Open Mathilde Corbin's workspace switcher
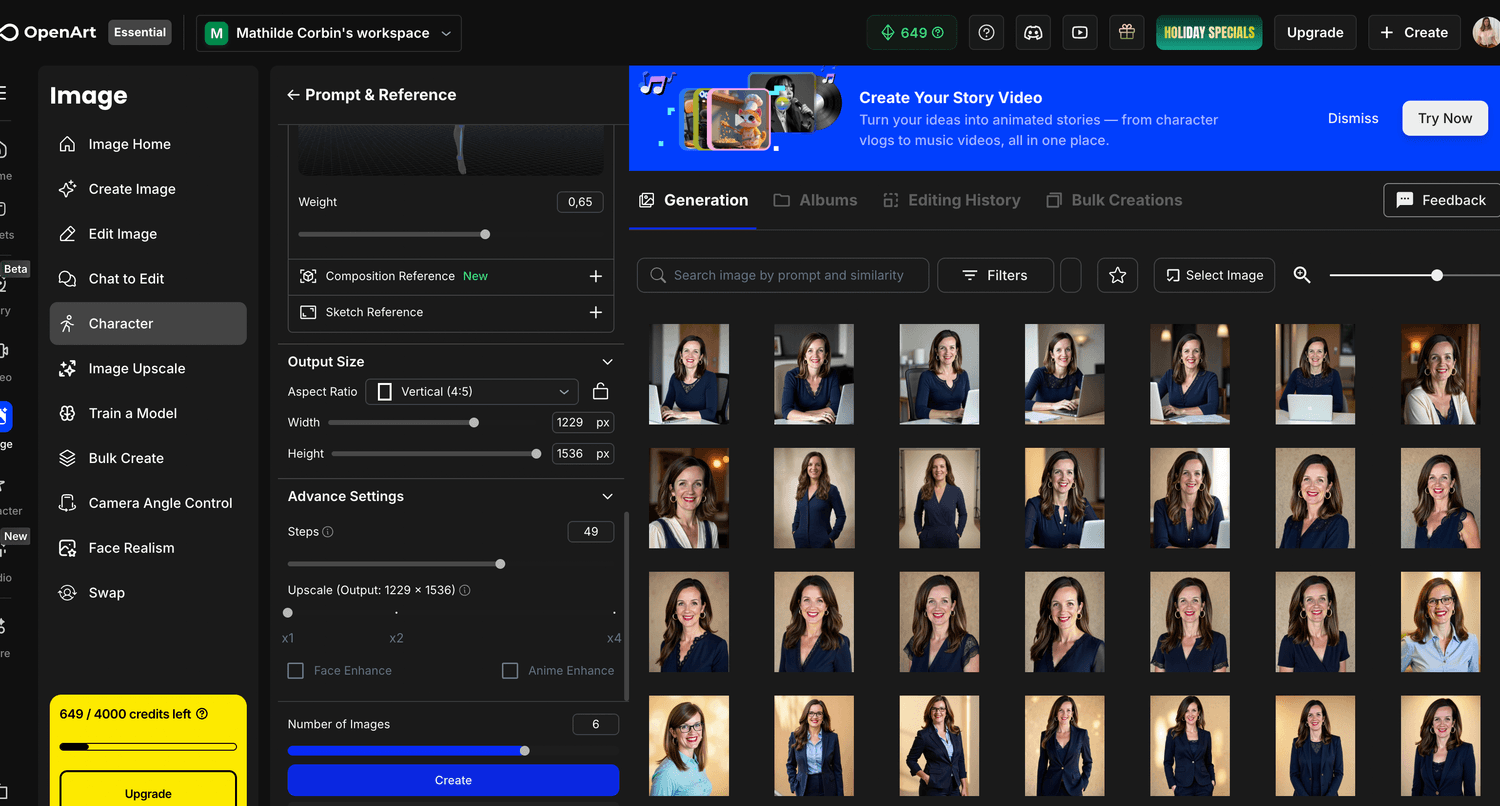The width and height of the screenshot is (1500, 806). coord(329,33)
